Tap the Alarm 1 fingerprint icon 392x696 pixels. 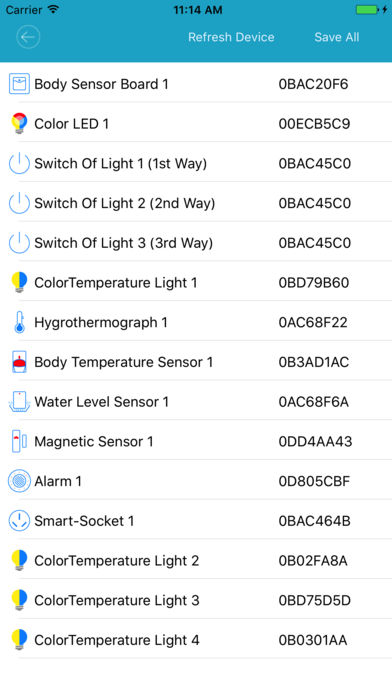click(x=20, y=481)
